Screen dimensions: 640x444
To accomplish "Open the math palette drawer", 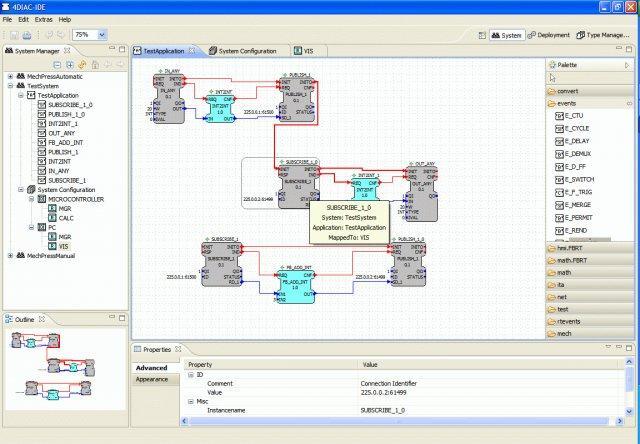I will (x=589, y=273).
